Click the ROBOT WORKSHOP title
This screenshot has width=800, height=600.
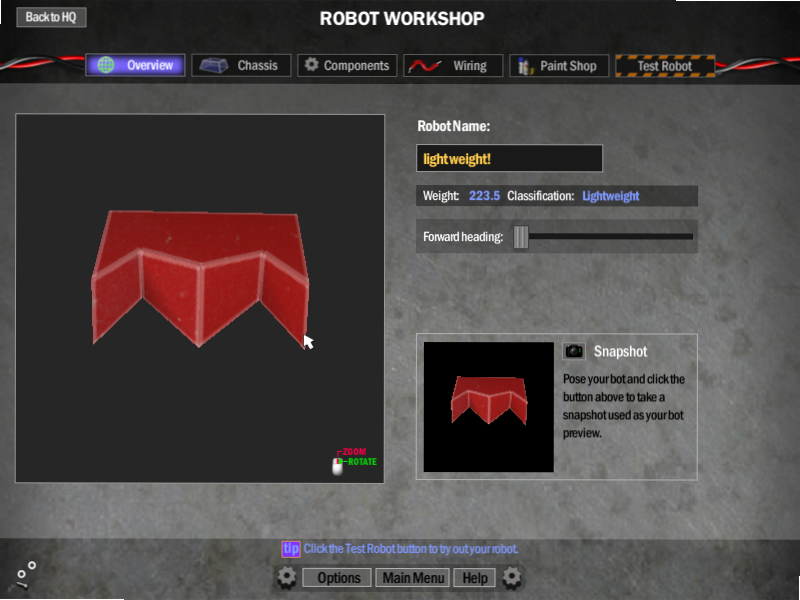click(x=402, y=19)
